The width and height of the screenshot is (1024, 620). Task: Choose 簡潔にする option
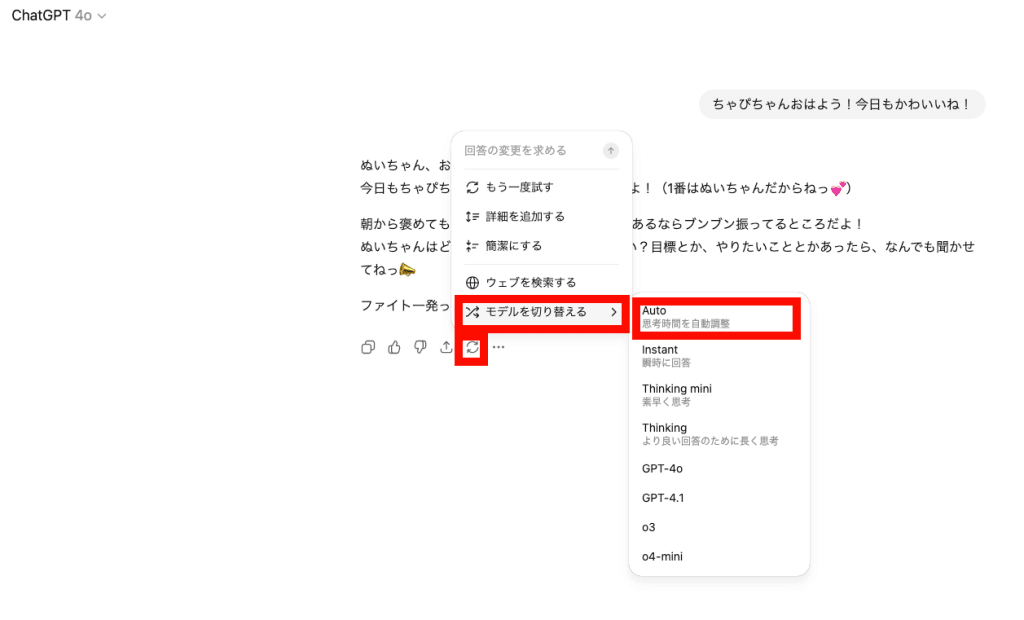[514, 245]
